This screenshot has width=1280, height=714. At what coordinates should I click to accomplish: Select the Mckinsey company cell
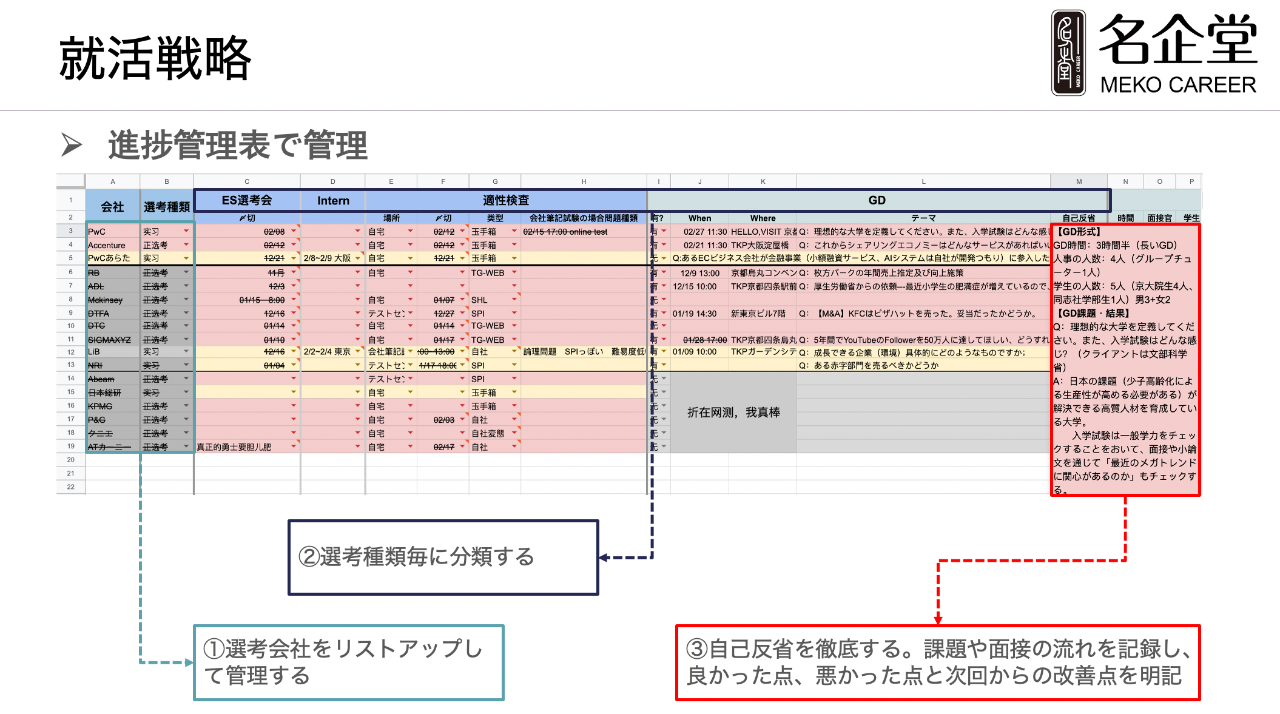(x=112, y=299)
